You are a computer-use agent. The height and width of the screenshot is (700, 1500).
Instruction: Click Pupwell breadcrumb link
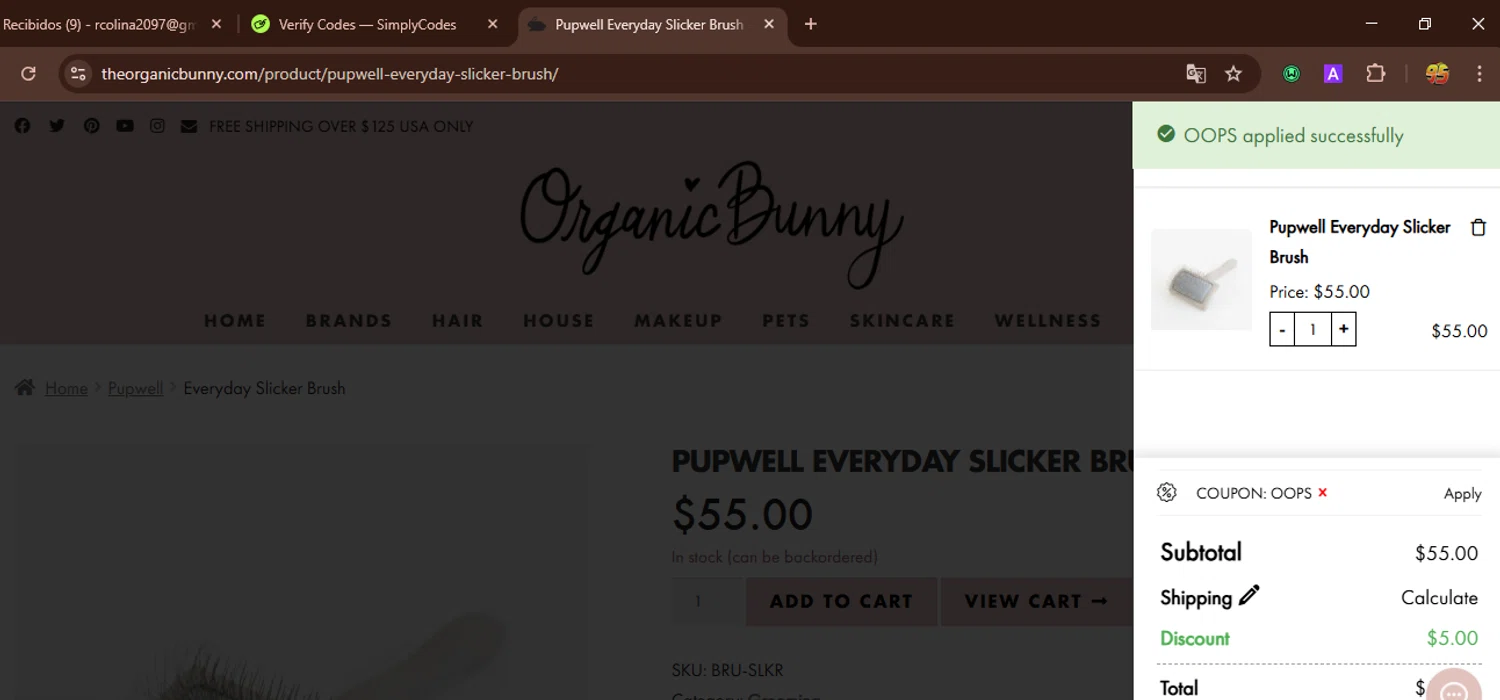[x=135, y=388]
